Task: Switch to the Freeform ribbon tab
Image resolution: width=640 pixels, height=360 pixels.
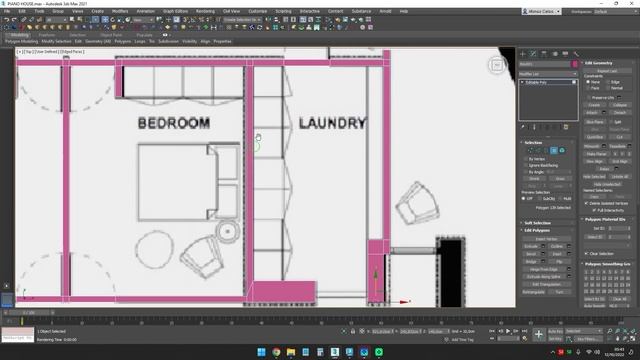Action: point(47,35)
